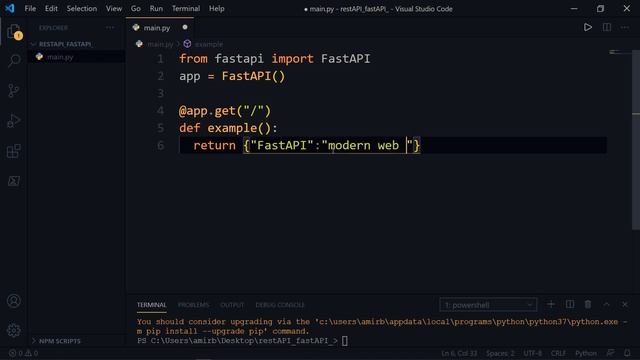Viewport: 640px width, 360px height.
Task: Open errors and warnings status indicator
Action: tap(23, 353)
